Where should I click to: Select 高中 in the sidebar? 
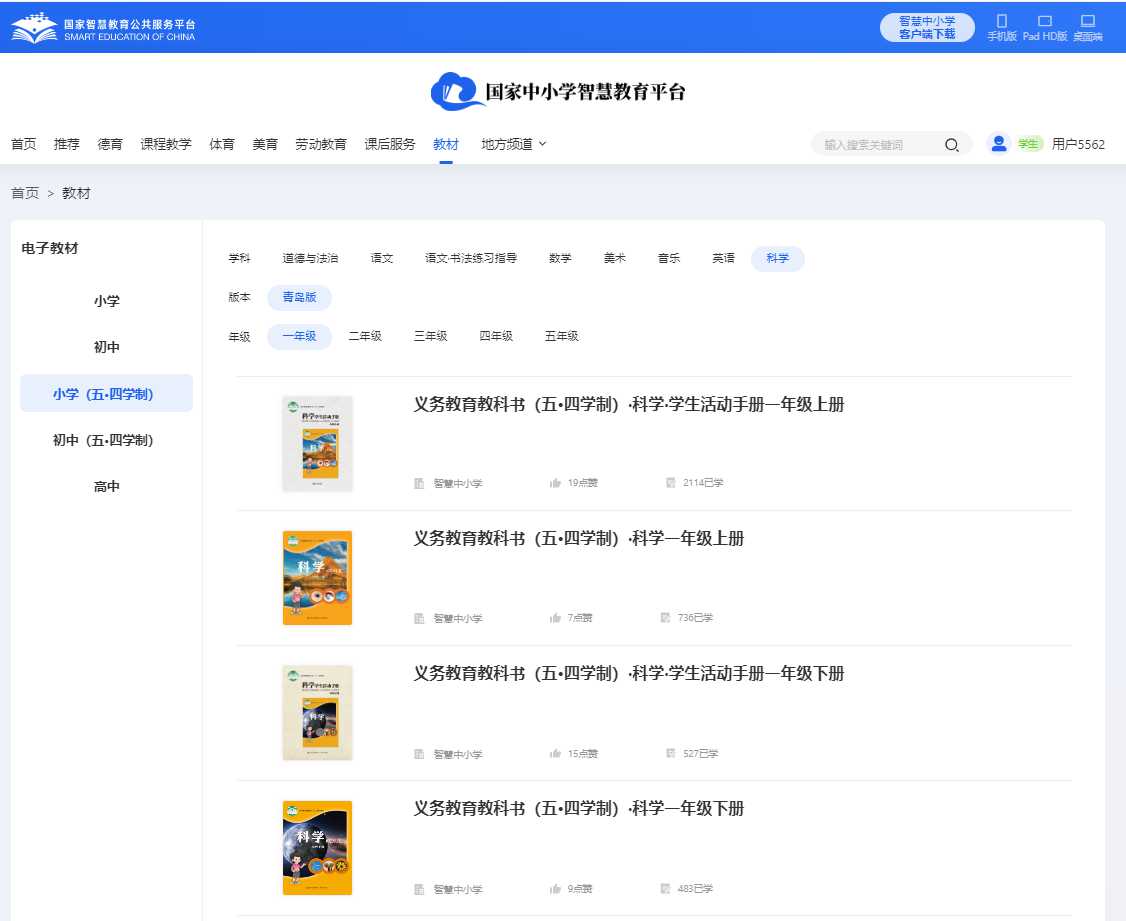[106, 486]
